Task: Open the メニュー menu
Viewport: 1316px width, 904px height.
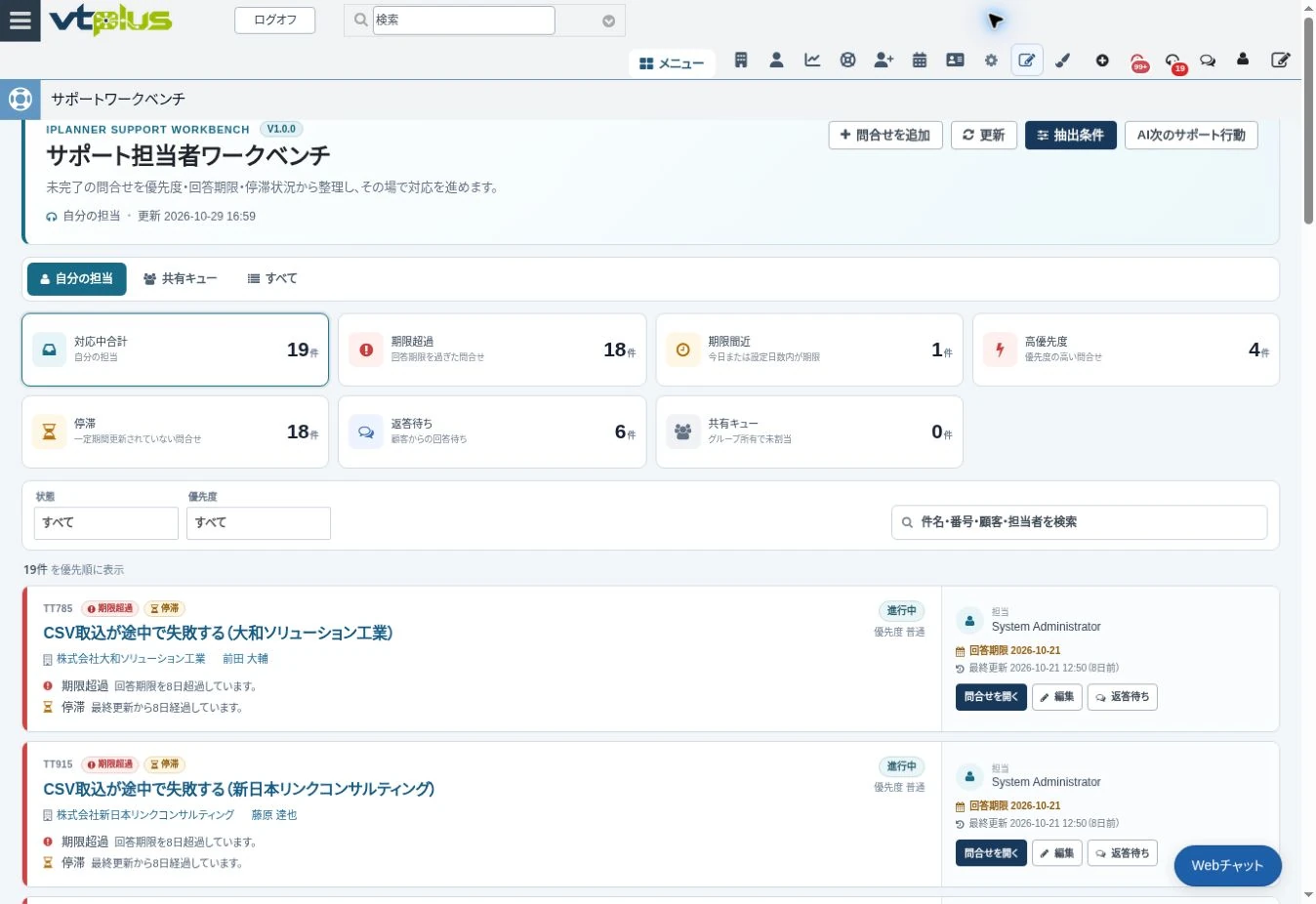Action: (672, 63)
